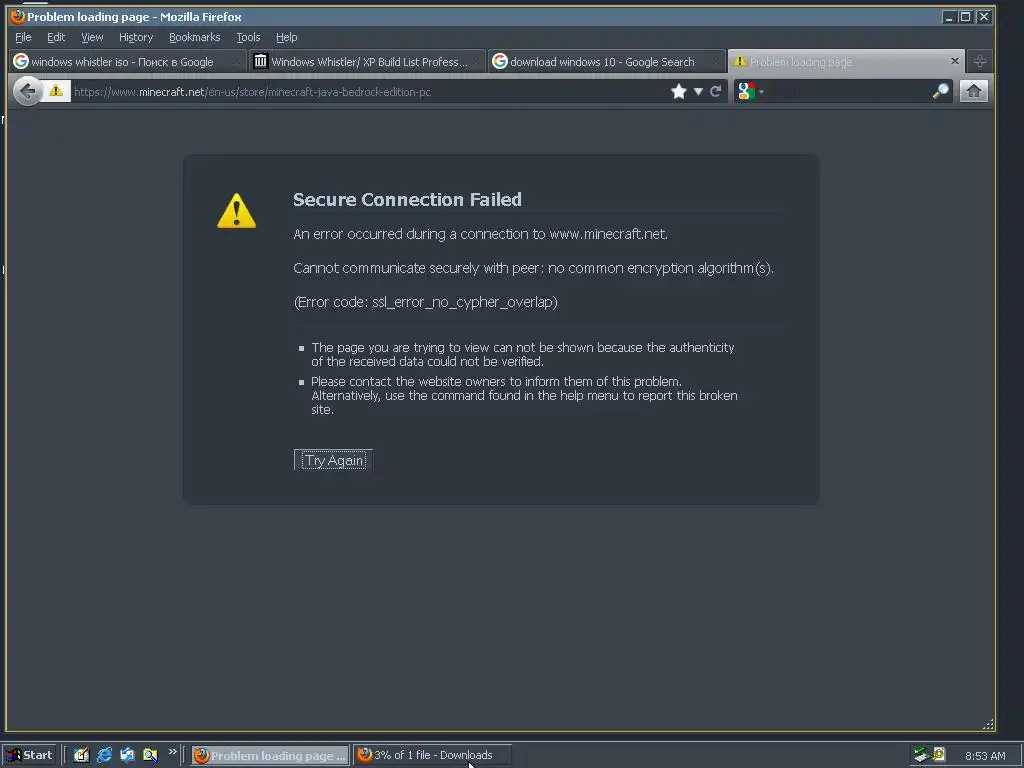Go to the home page icon

pos(973,91)
